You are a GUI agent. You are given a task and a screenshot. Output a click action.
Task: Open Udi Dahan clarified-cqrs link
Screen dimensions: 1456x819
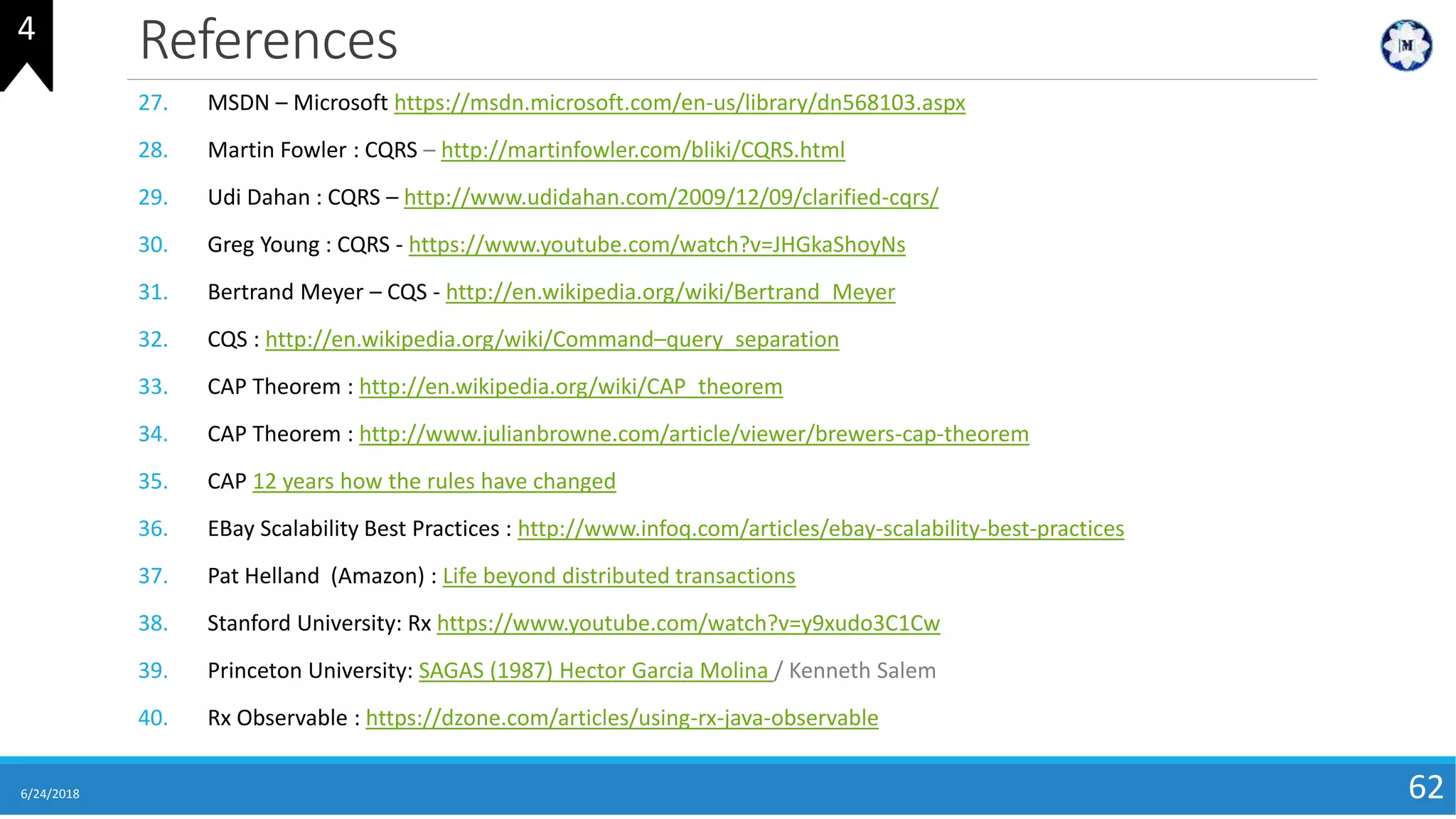coord(670,198)
